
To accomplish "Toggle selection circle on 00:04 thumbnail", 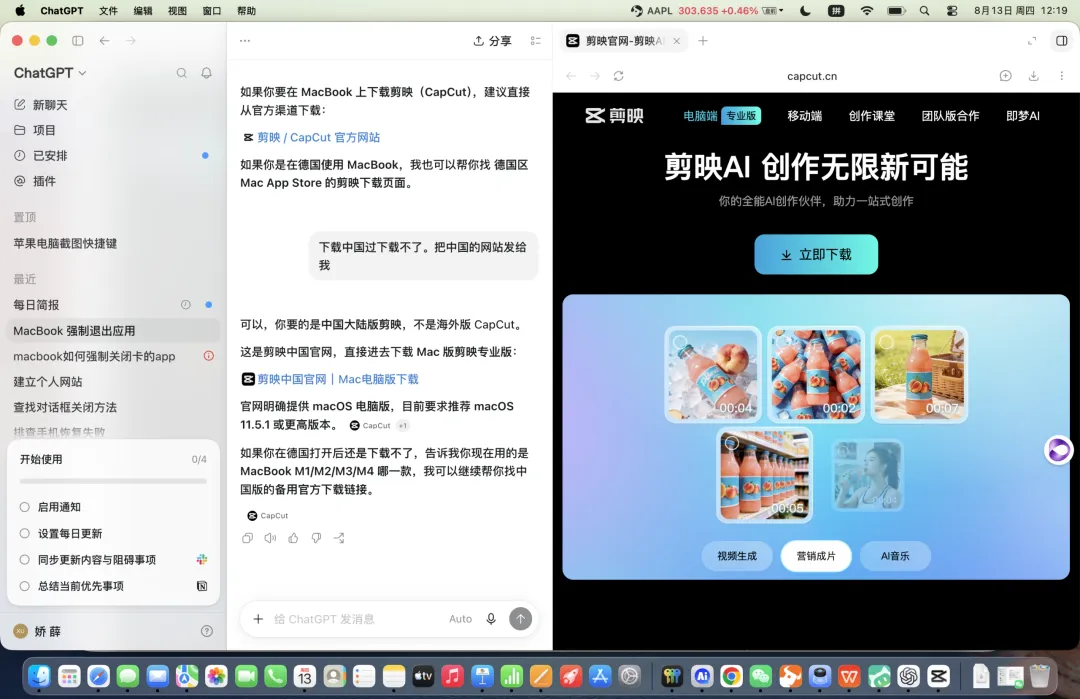I will coord(680,342).
